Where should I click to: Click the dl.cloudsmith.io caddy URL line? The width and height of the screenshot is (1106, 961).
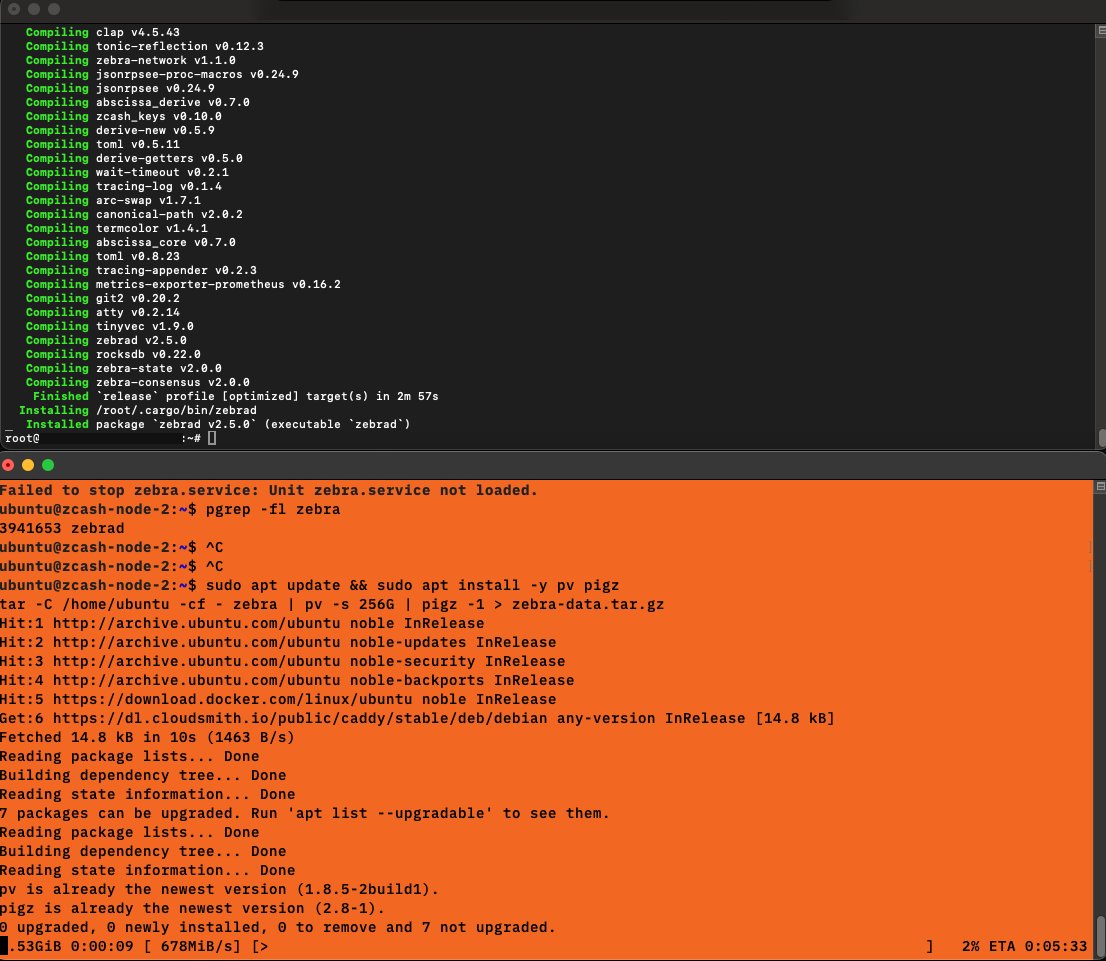tap(417, 719)
